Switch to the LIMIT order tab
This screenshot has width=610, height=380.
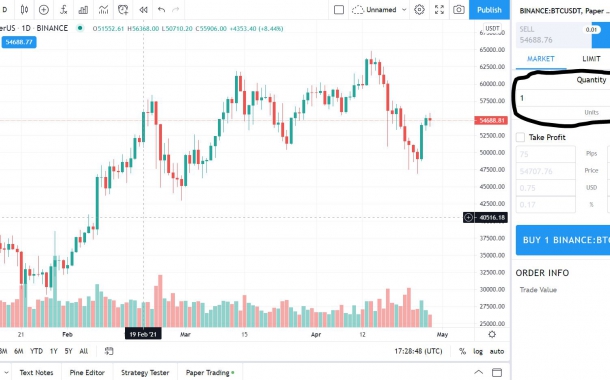pyautogui.click(x=591, y=59)
